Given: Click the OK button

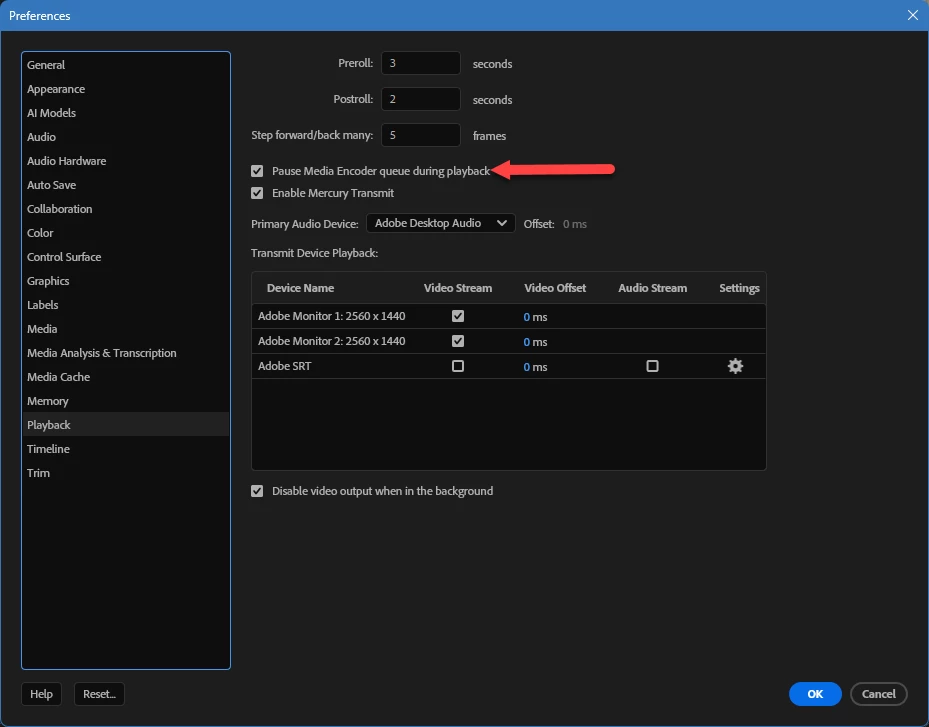Looking at the screenshot, I should tap(815, 694).
